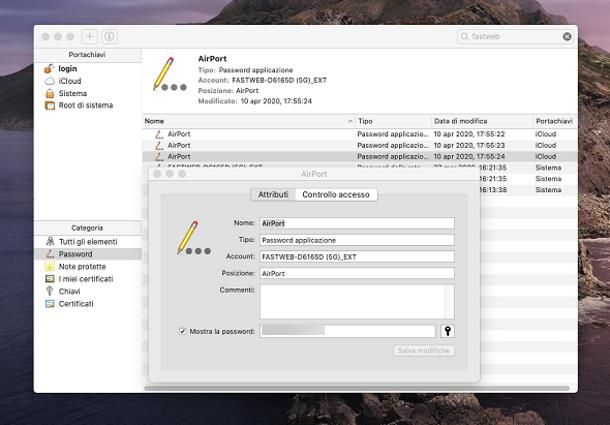Switch to the Attributi tab
The width and height of the screenshot is (610, 425).
coord(273,195)
